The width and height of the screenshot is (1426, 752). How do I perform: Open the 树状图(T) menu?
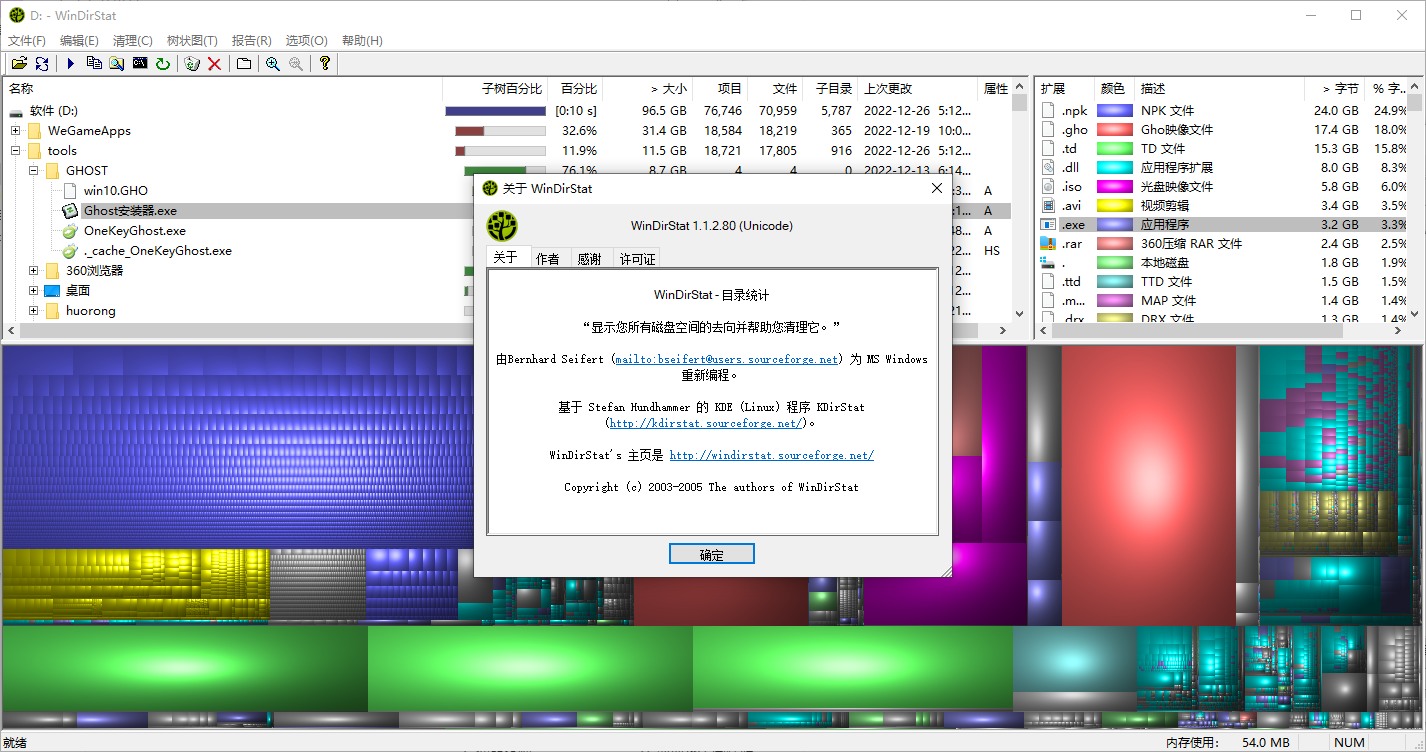pos(192,41)
